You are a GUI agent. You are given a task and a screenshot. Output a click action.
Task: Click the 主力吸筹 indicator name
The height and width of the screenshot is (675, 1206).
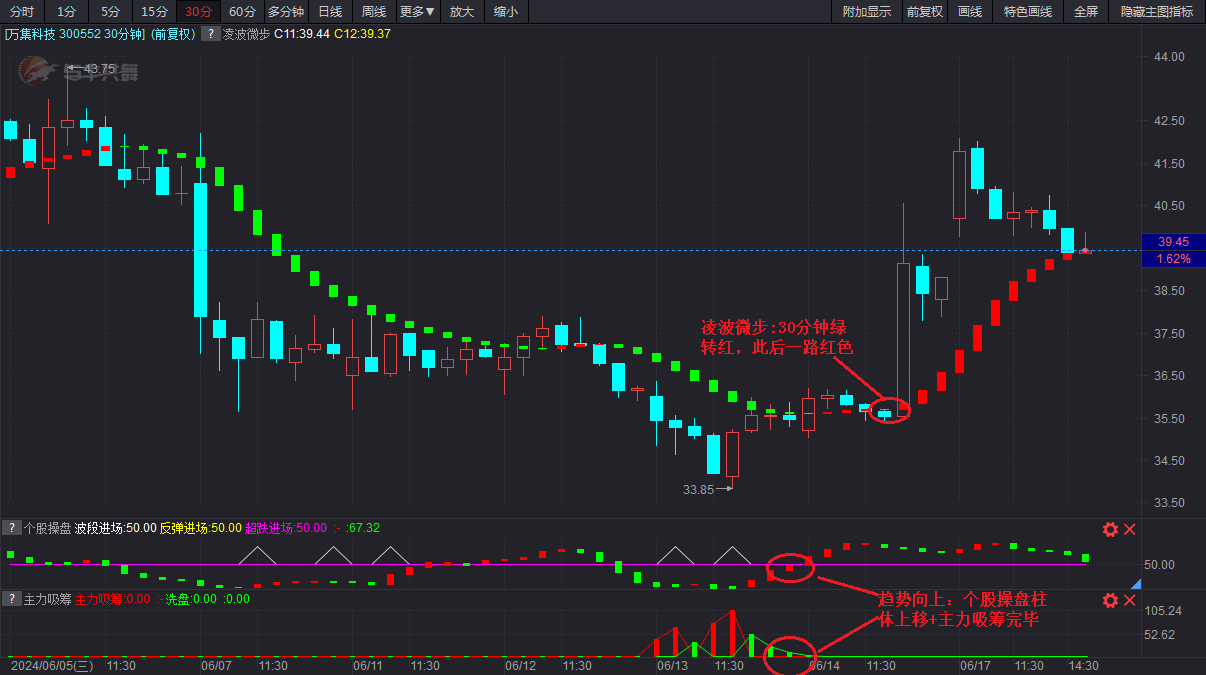coord(47,599)
